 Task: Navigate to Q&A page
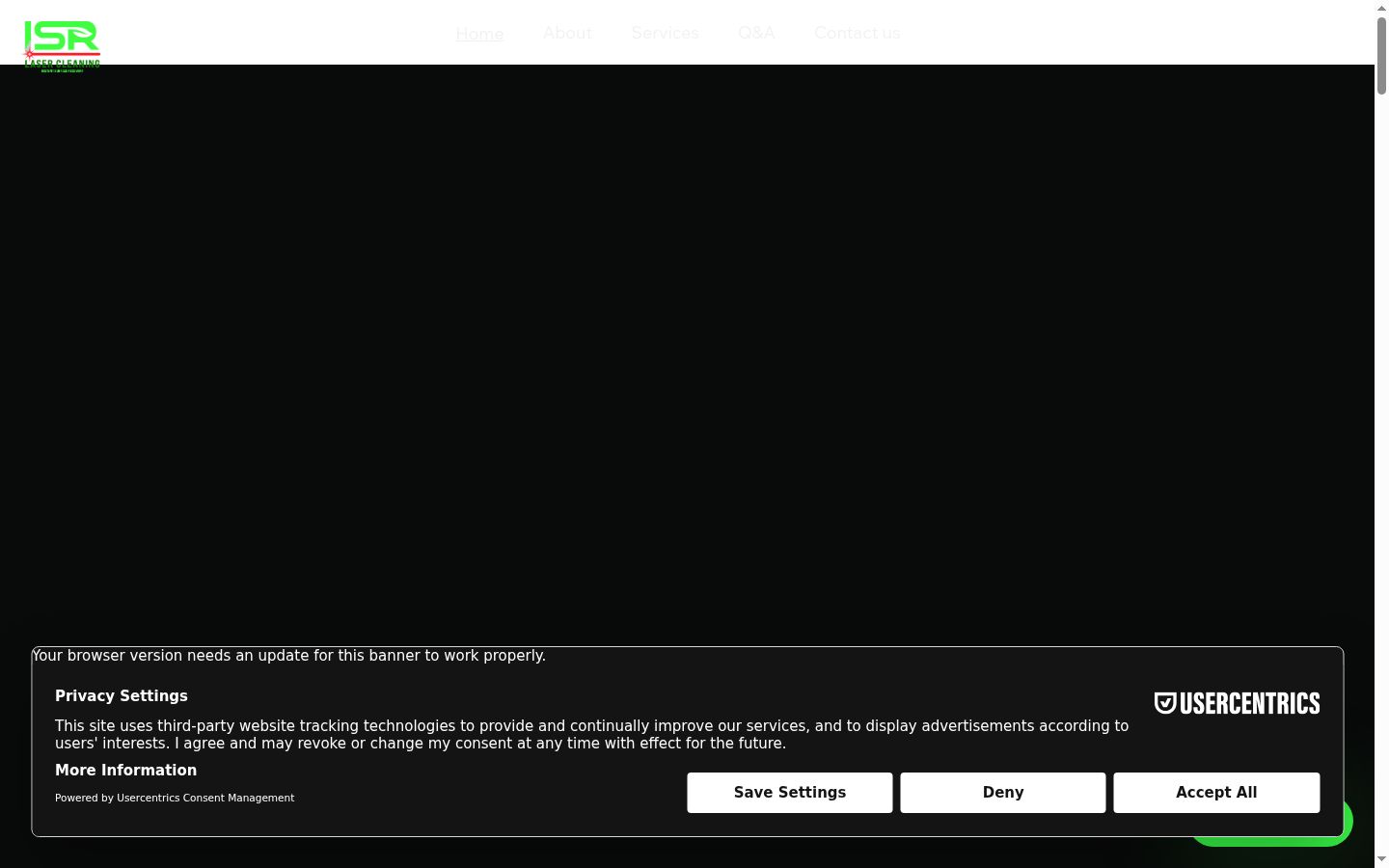tap(756, 33)
